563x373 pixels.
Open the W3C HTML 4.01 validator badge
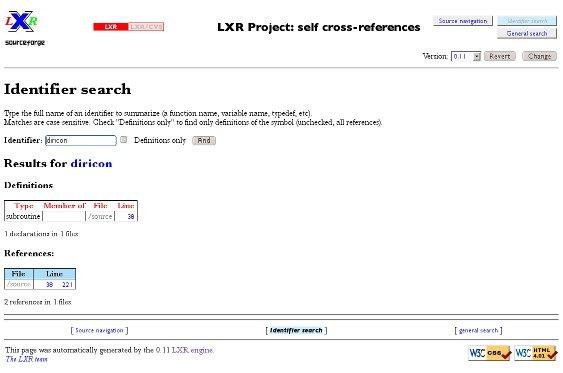point(536,353)
